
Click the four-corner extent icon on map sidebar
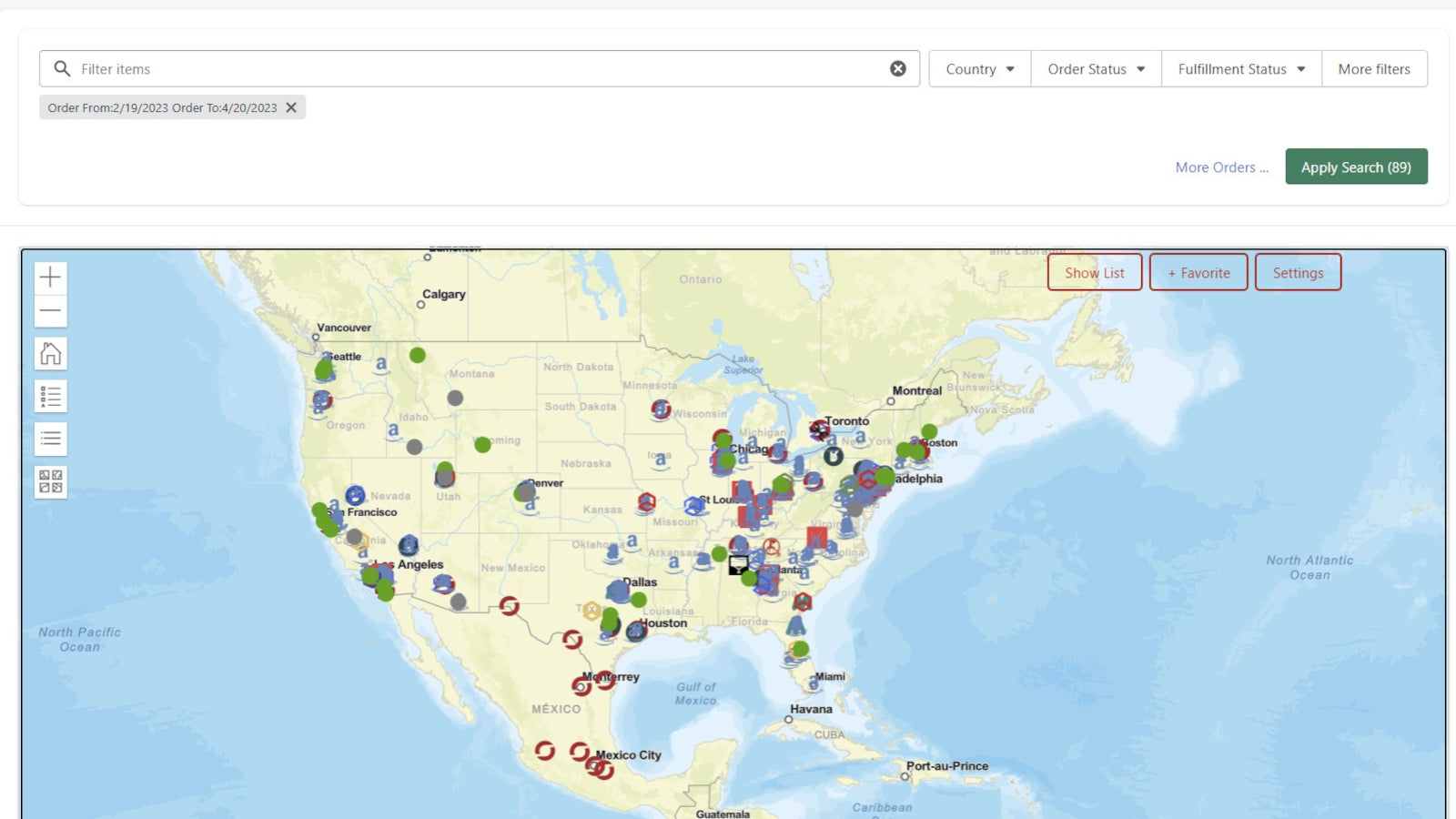[50, 481]
